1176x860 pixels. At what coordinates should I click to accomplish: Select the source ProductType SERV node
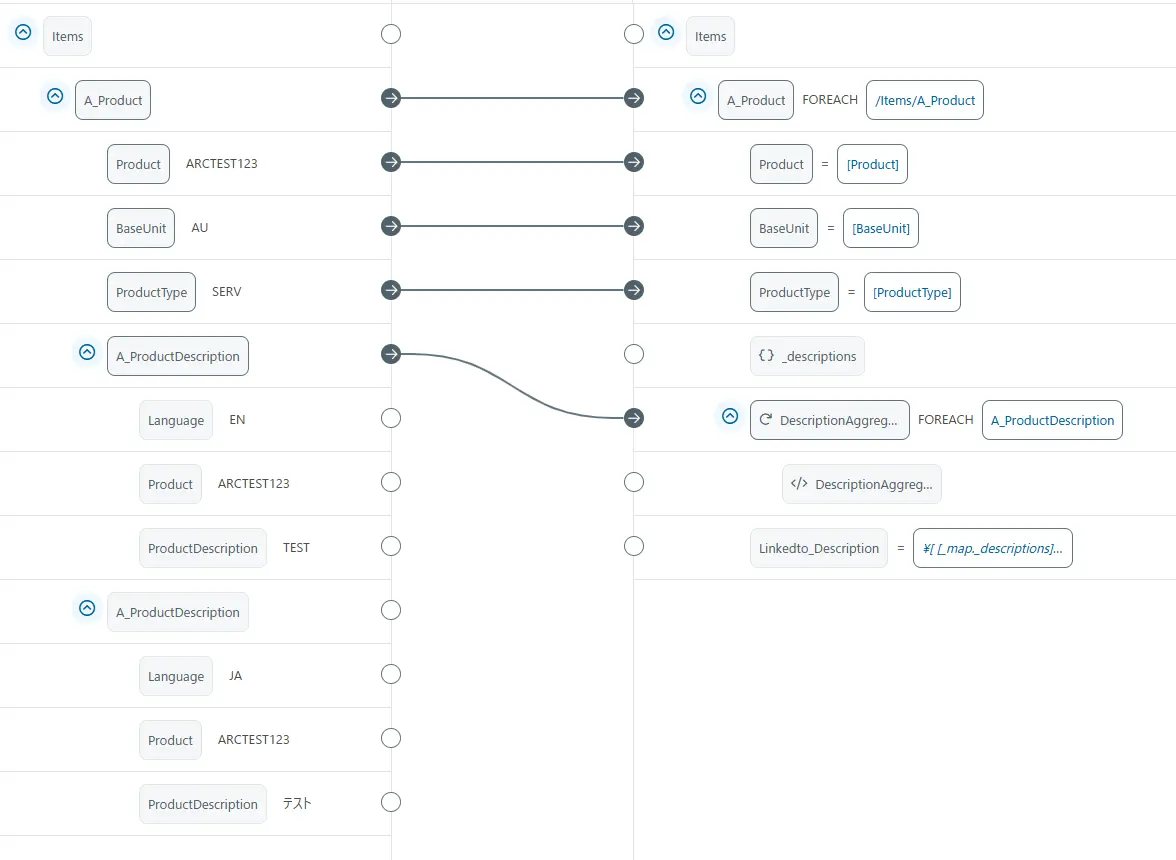click(151, 292)
